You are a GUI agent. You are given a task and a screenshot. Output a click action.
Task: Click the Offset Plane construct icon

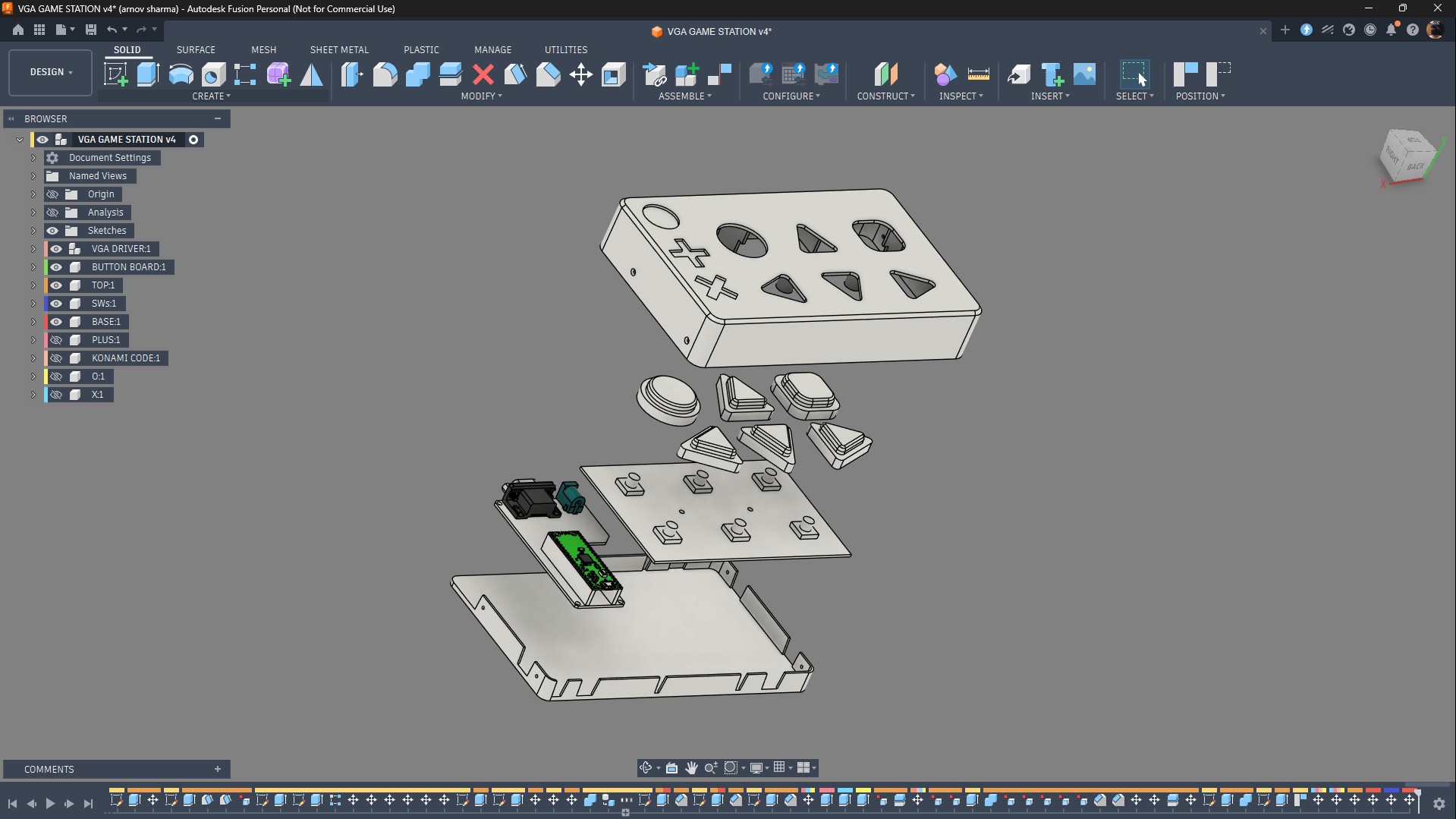(885, 74)
